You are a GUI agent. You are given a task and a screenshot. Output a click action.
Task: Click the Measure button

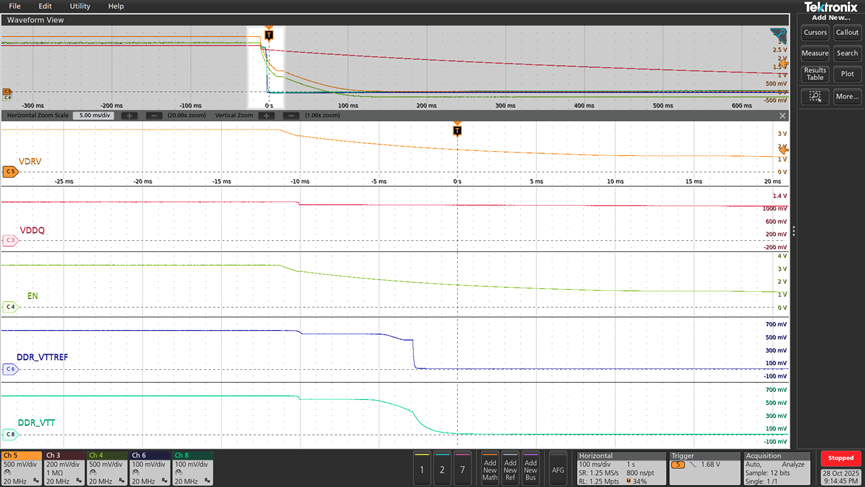pyautogui.click(x=815, y=53)
